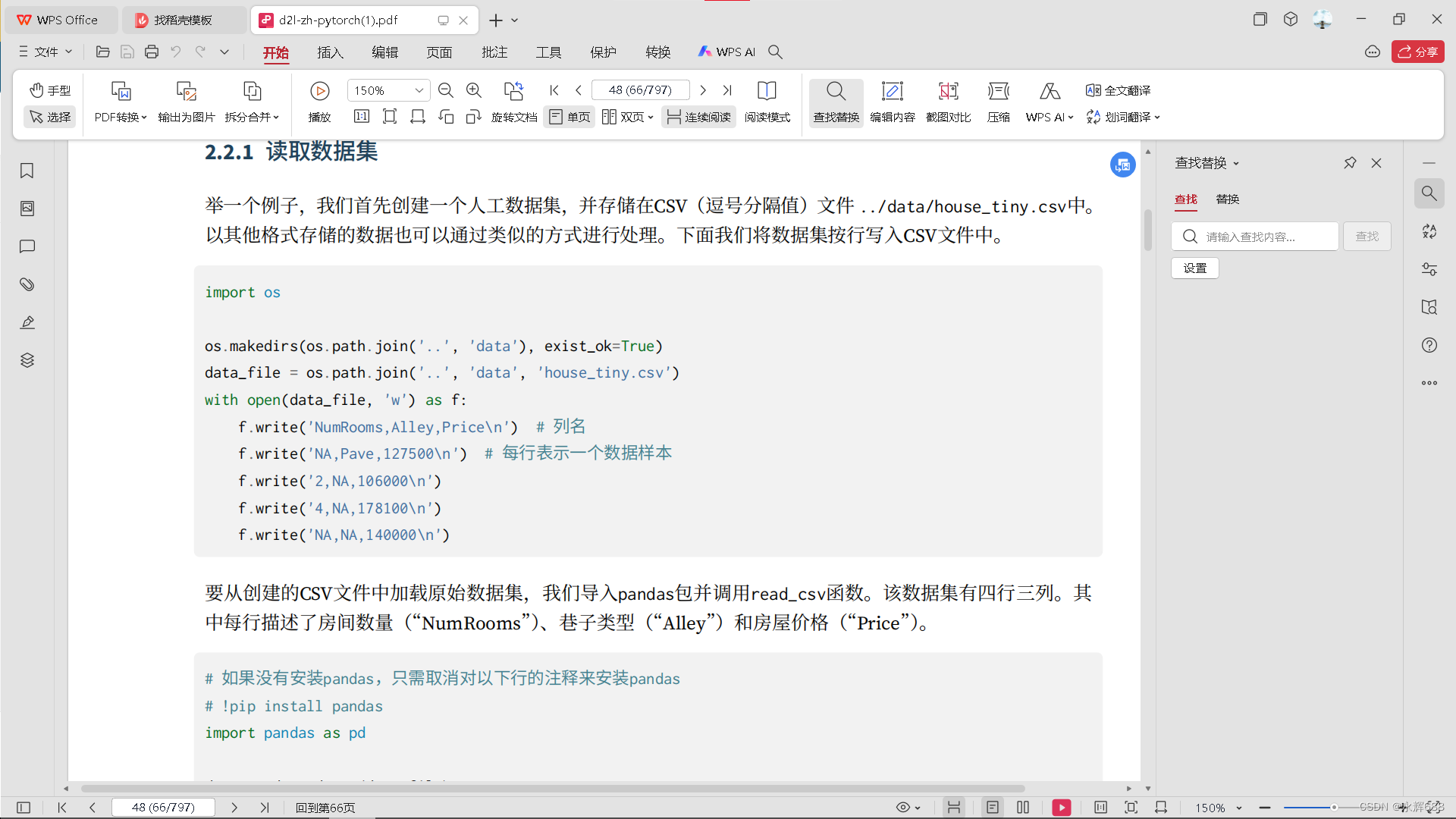
Task: Enable Continuous Reading mode
Action: click(x=698, y=117)
